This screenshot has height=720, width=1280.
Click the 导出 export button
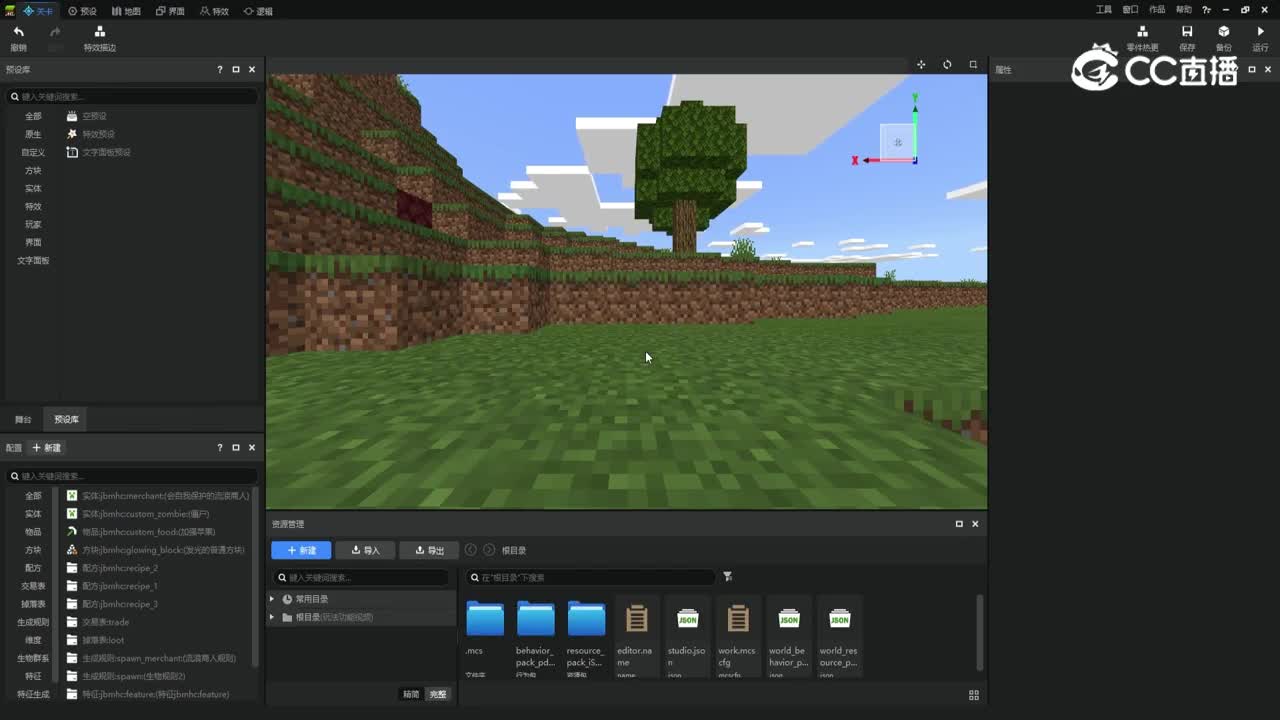point(429,550)
